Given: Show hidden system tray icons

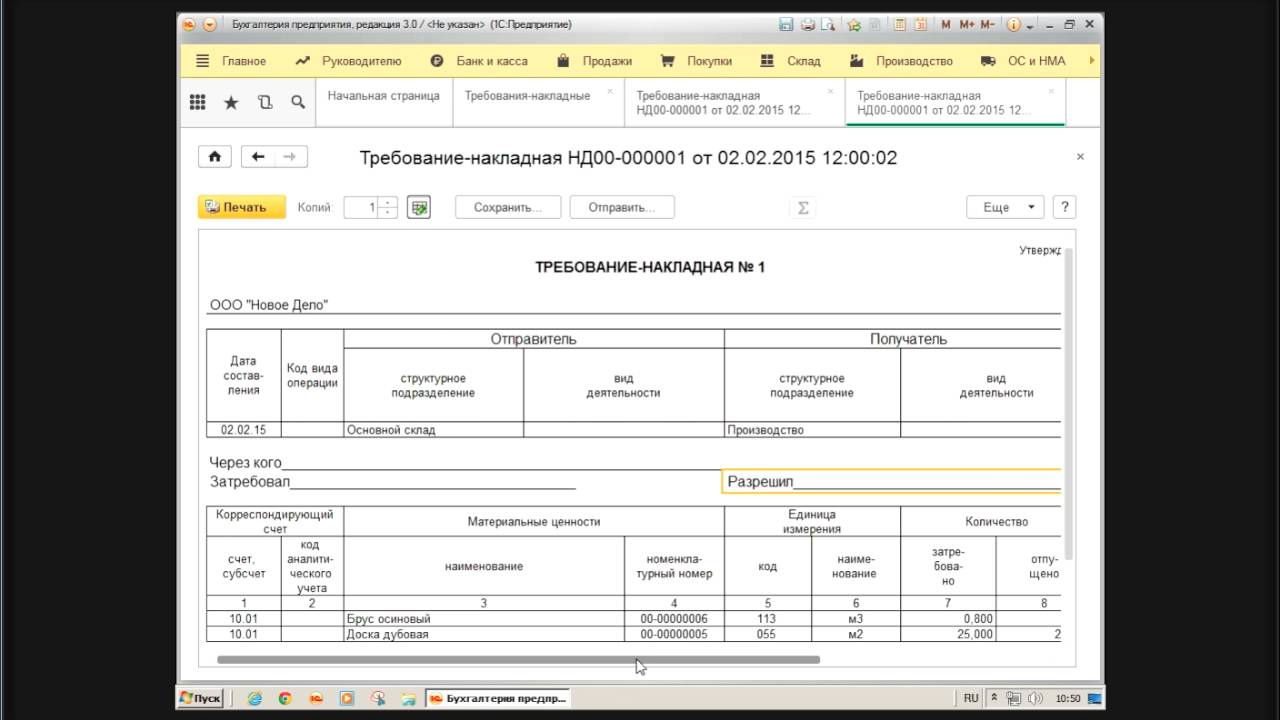Looking at the screenshot, I should (994, 698).
